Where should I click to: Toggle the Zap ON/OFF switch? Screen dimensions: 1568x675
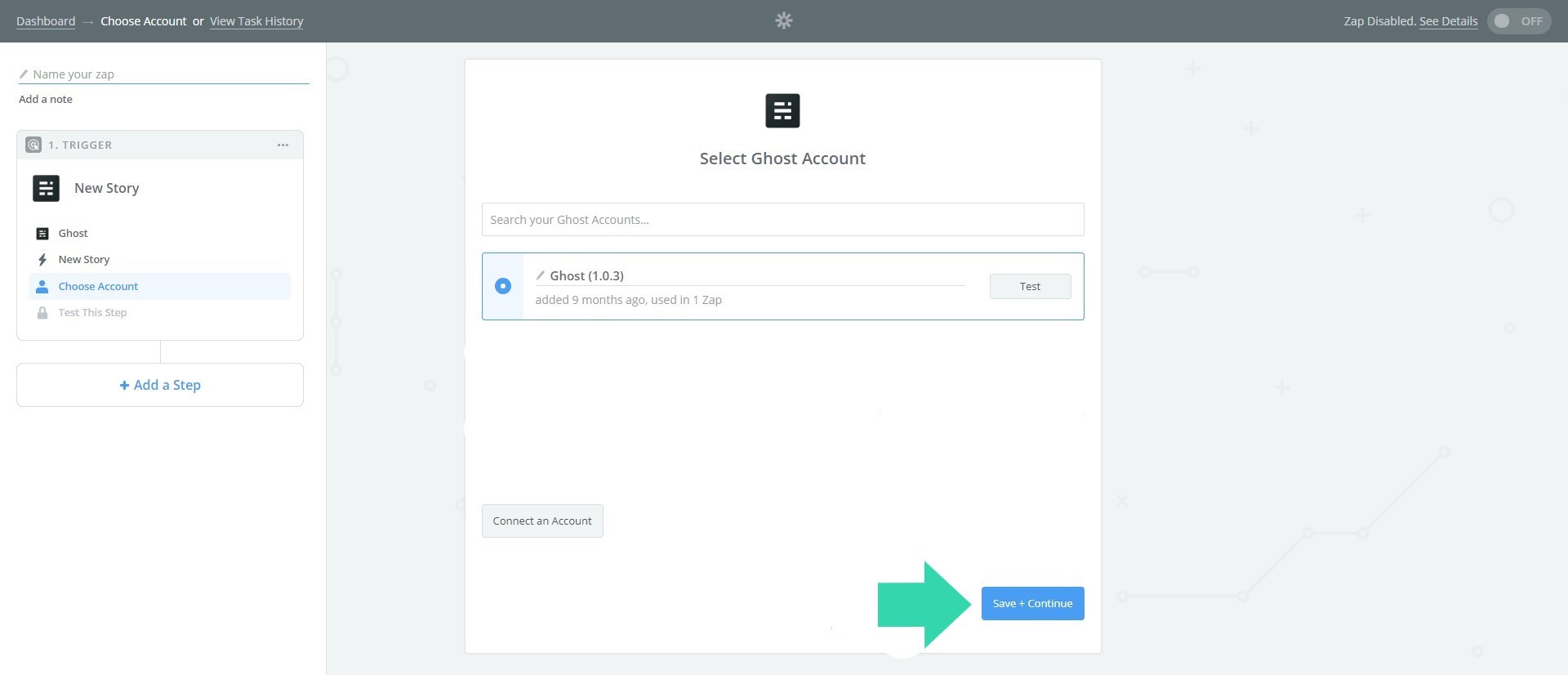[1517, 21]
